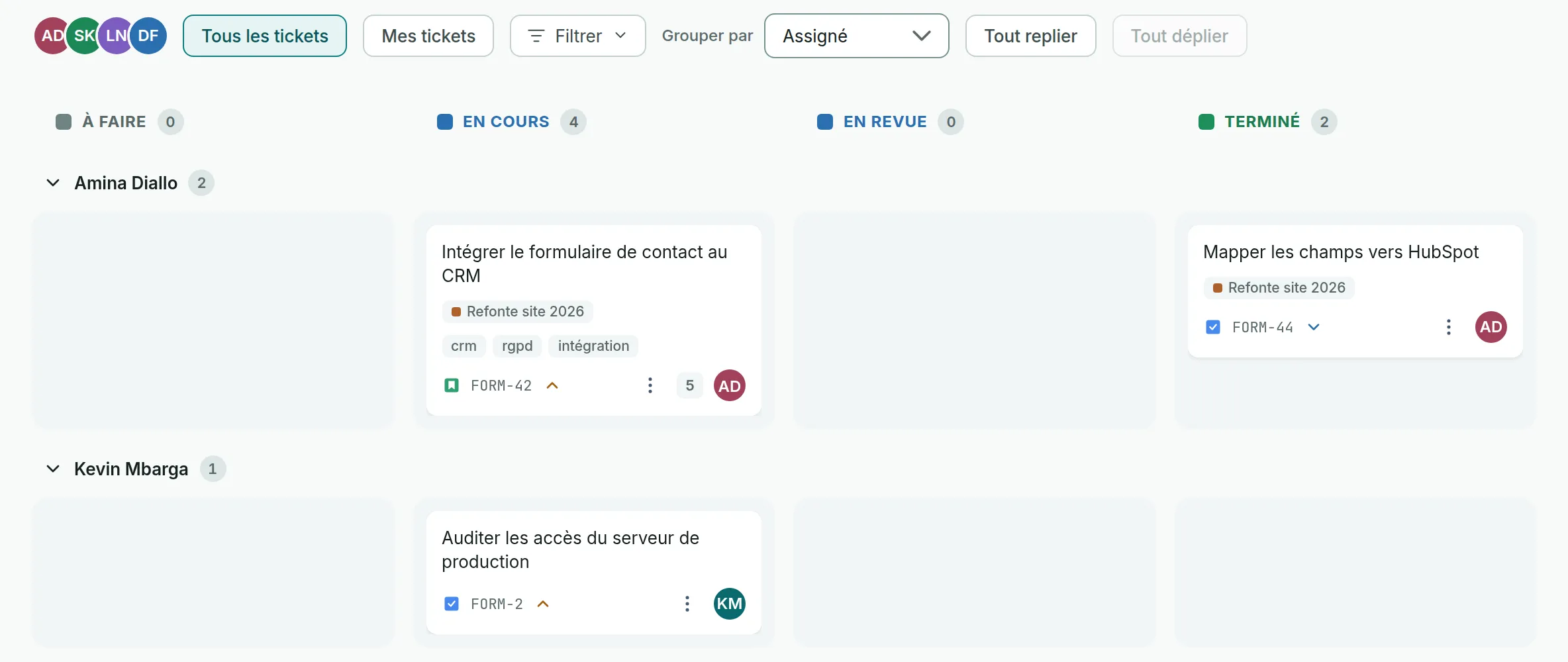Open the three-dot menu on FORM-44

tap(1449, 327)
